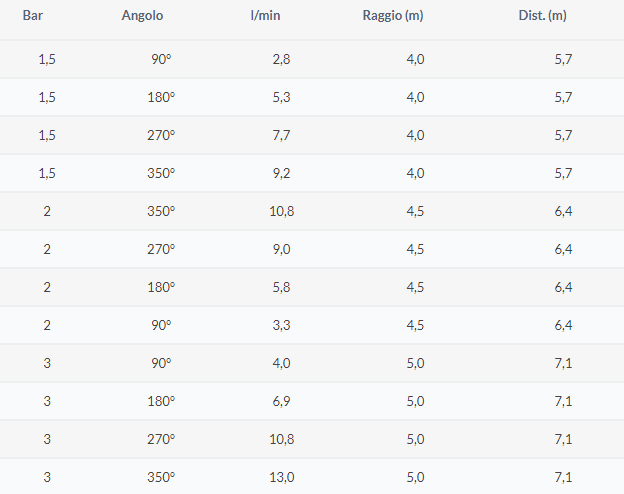Click the Bar column header
The height and width of the screenshot is (494, 624).
(33, 16)
